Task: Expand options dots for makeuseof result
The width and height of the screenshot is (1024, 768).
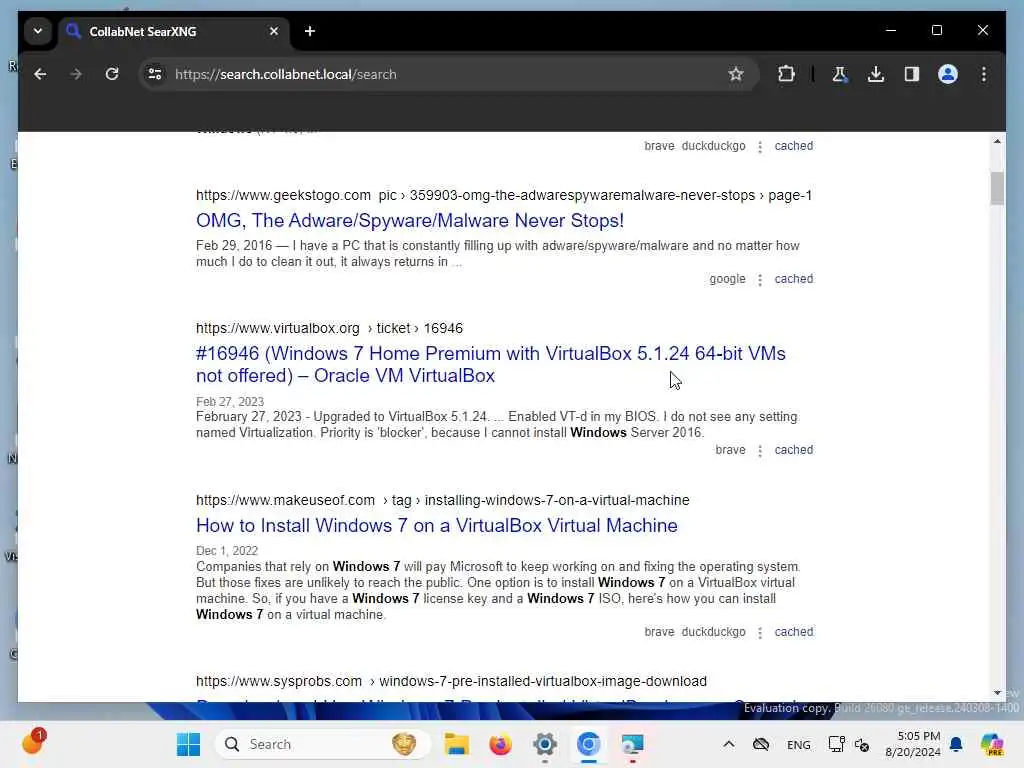Action: (x=760, y=633)
